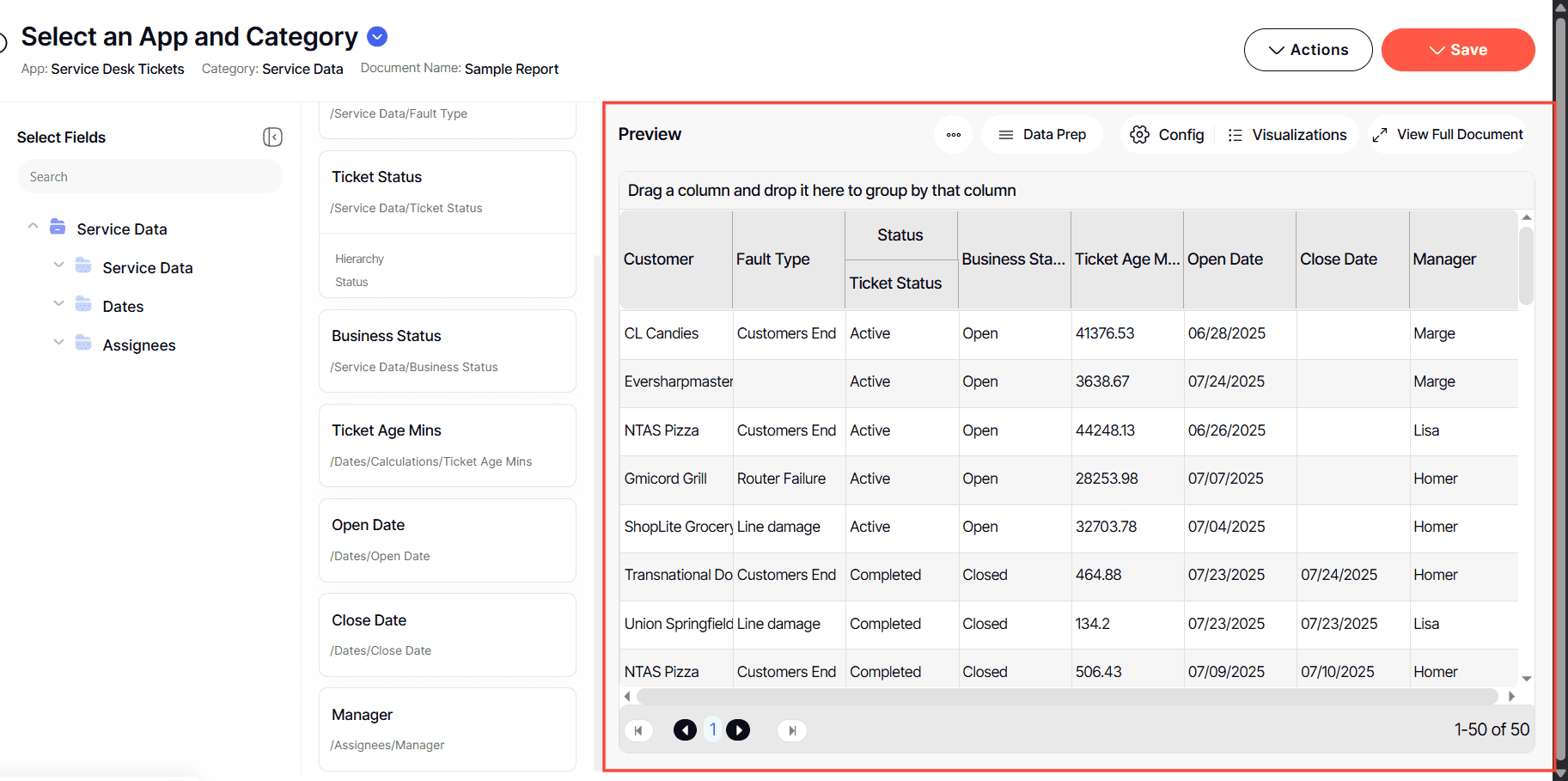Switch to the Visualizations tab
The image size is (1568, 781).
tap(1287, 135)
